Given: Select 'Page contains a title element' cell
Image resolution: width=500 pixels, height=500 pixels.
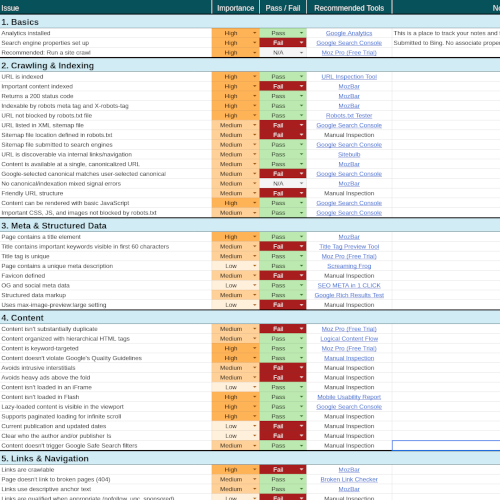Looking at the screenshot, I should click(106, 237).
